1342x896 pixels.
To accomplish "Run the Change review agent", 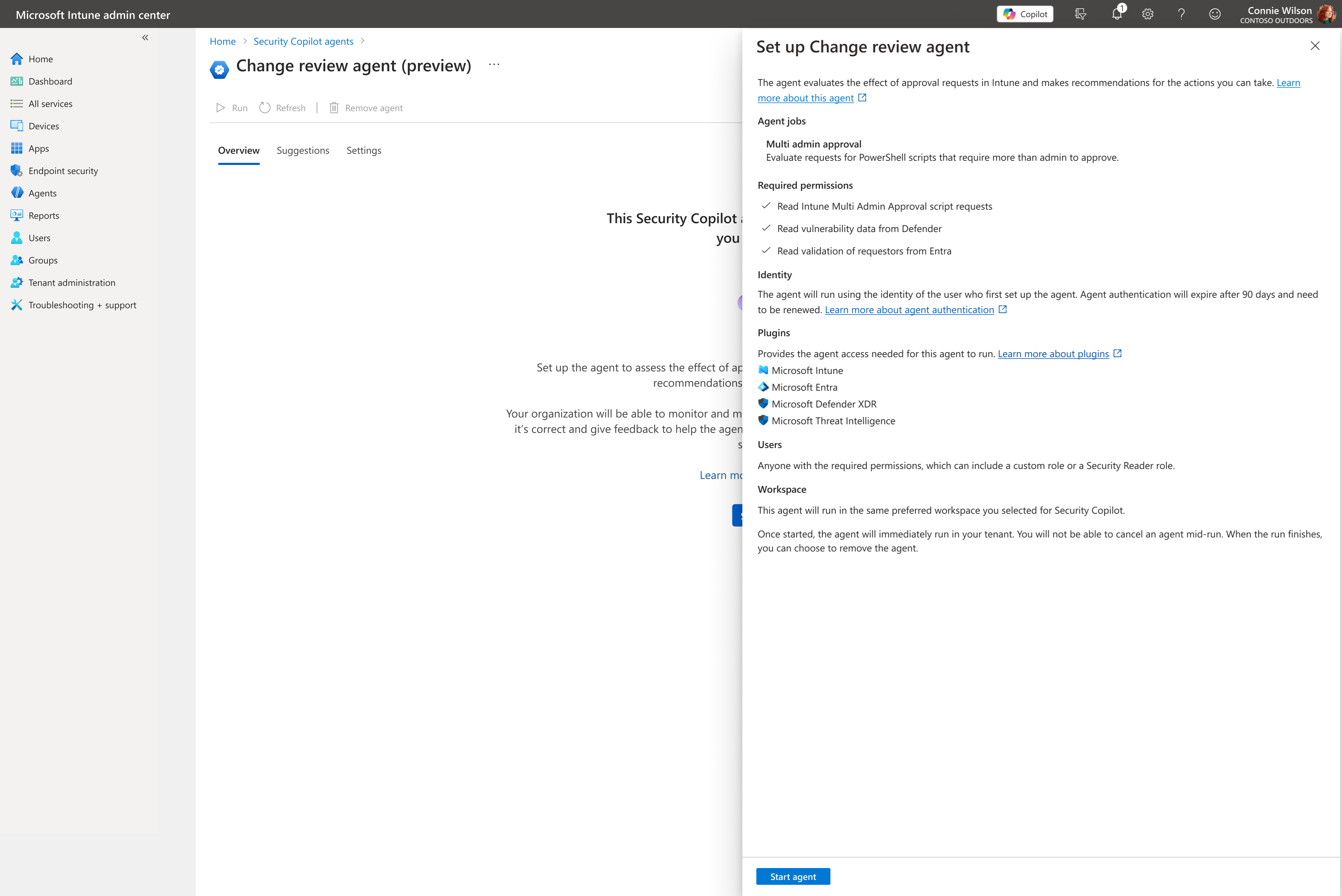I will [x=231, y=108].
